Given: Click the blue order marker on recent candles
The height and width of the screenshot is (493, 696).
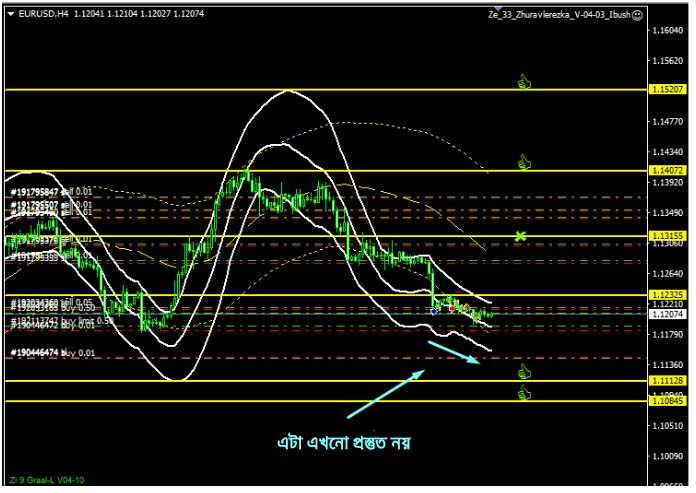Looking at the screenshot, I should click(433, 311).
